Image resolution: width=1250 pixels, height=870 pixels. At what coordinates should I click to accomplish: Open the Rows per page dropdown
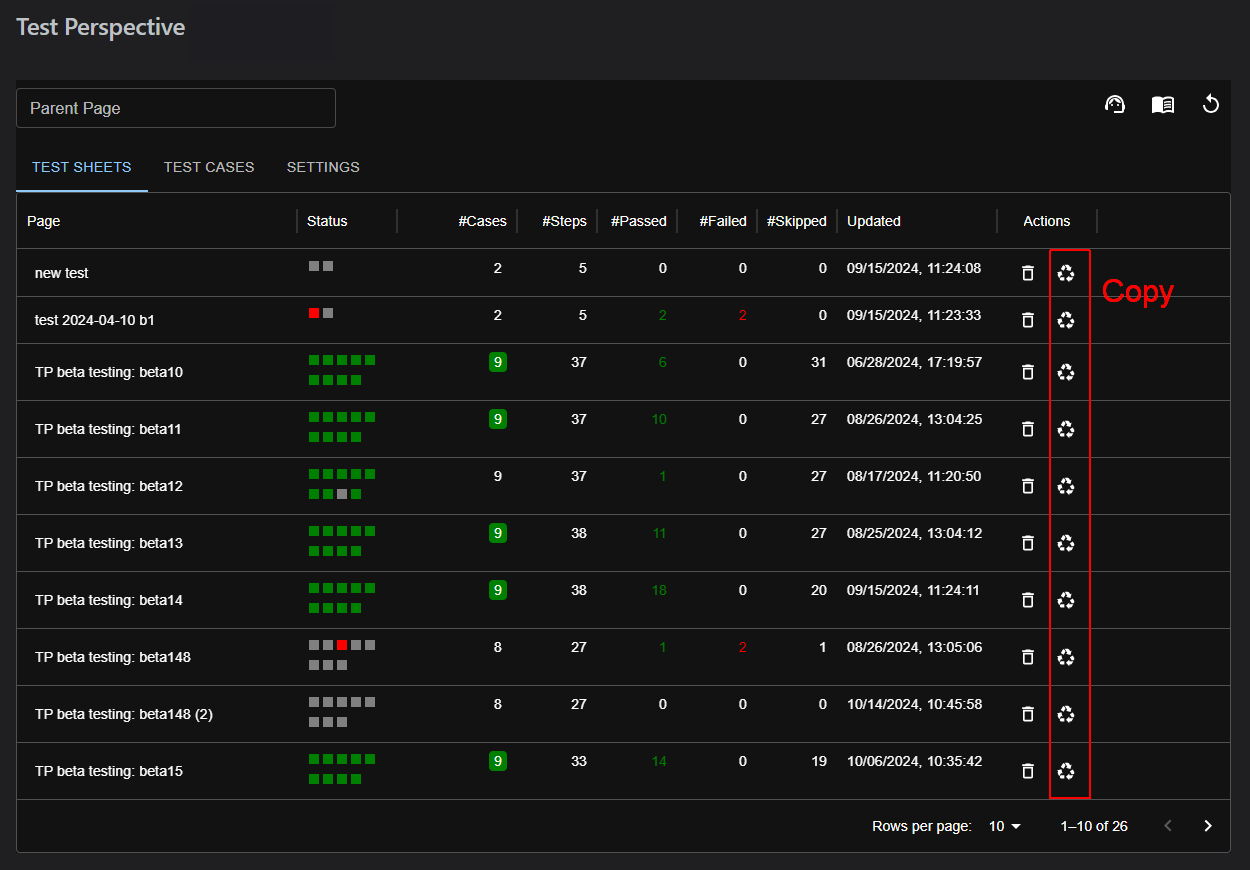tap(1005, 826)
